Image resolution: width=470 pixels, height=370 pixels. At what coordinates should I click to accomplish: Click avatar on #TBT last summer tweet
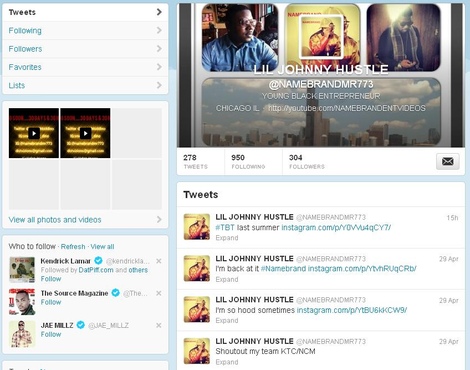point(197,227)
